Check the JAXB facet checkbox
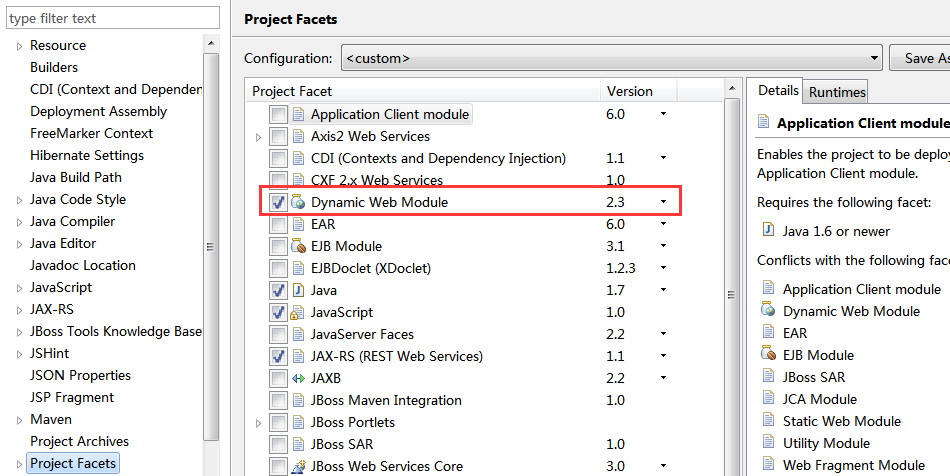The width and height of the screenshot is (950, 476). pyautogui.click(x=278, y=378)
